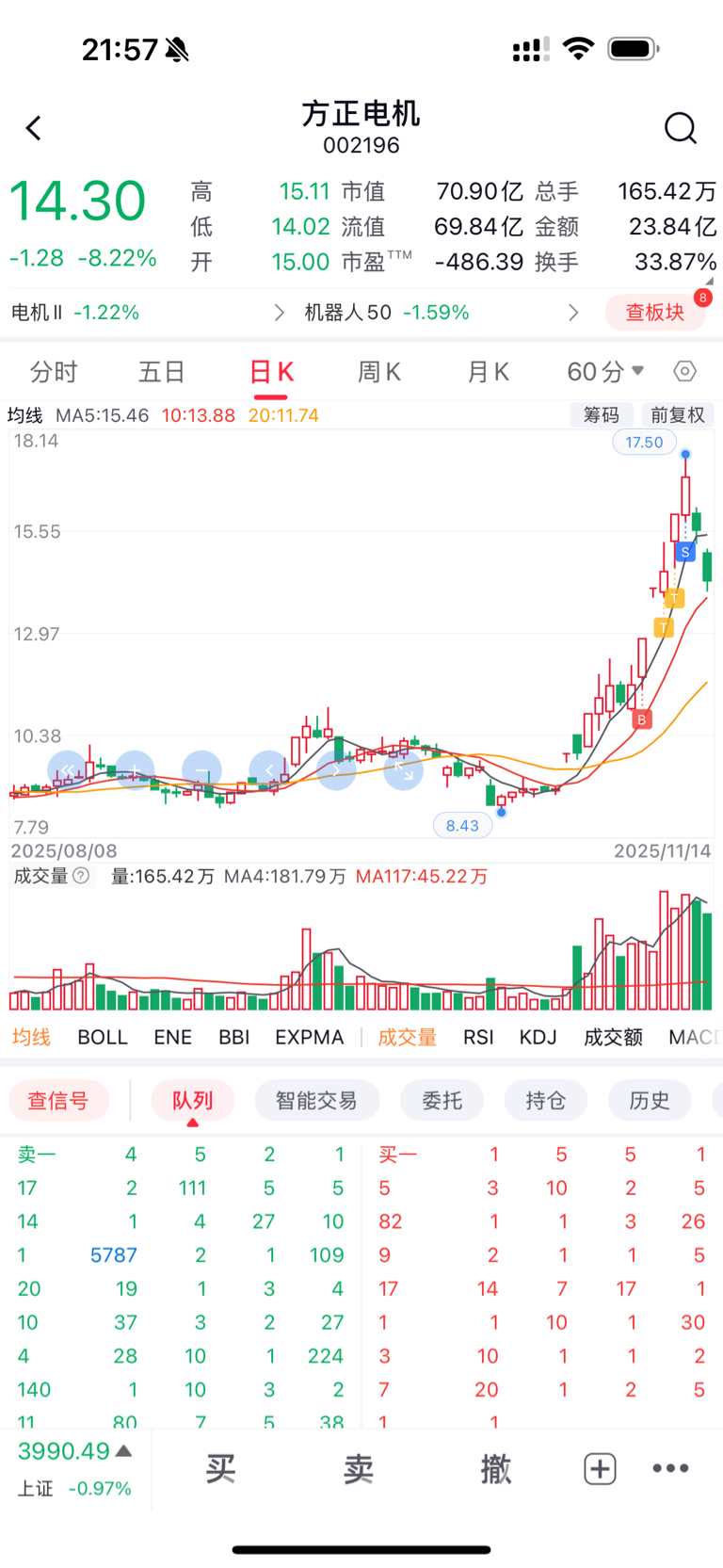The image size is (723, 1568).
Task: Open 持仓 pill
Action: pyautogui.click(x=545, y=1100)
